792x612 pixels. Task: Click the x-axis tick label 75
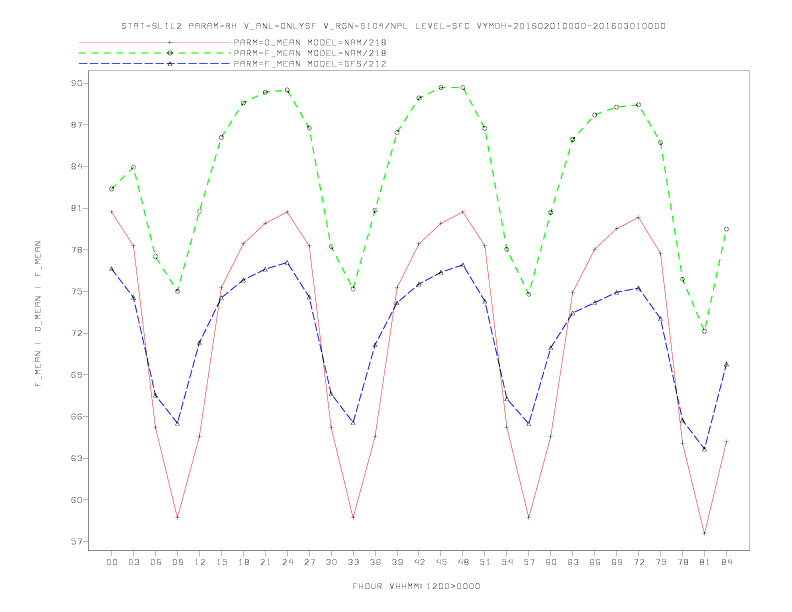point(661,562)
